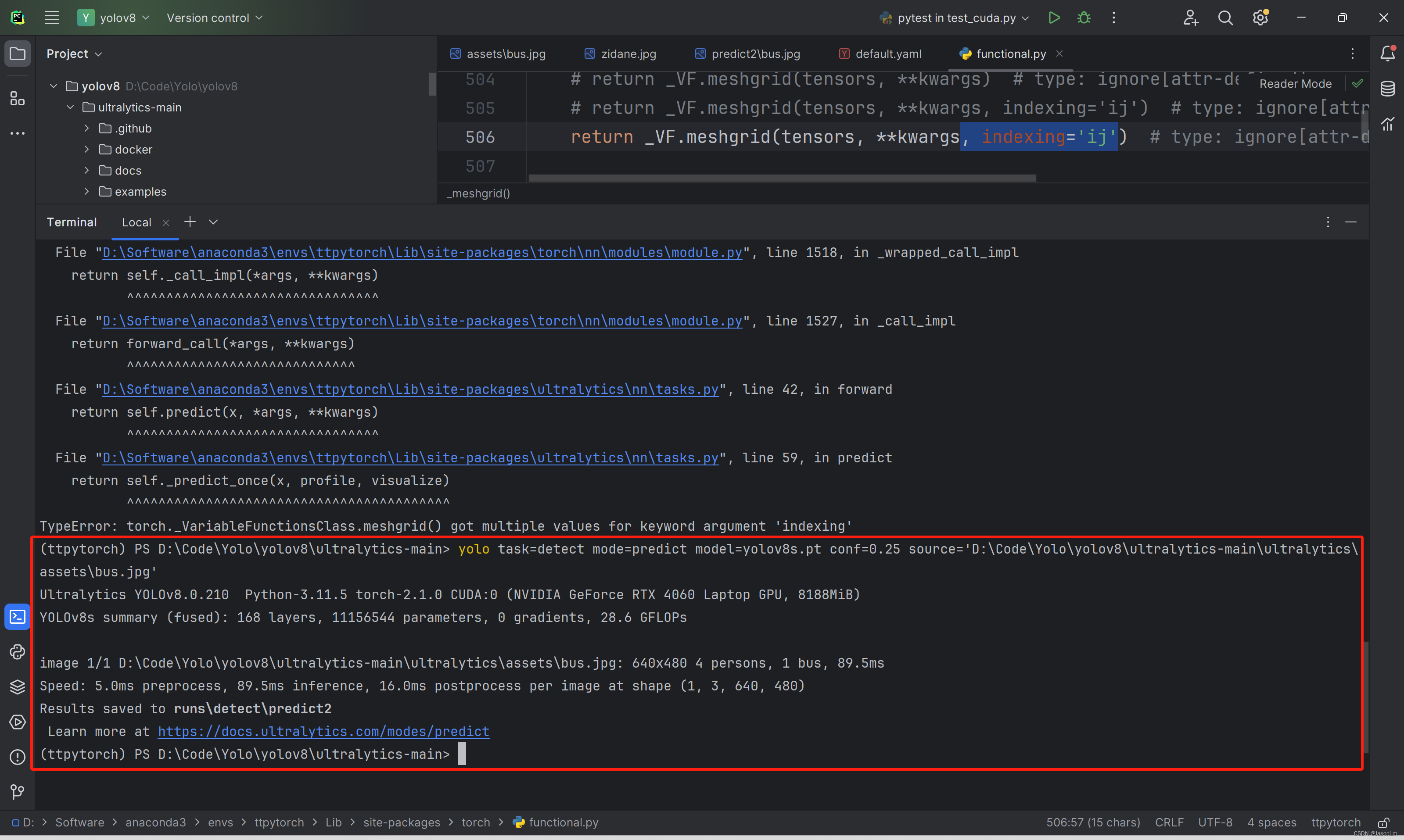Open the Project view dropdown
This screenshot has width=1404, height=840.
(74, 54)
